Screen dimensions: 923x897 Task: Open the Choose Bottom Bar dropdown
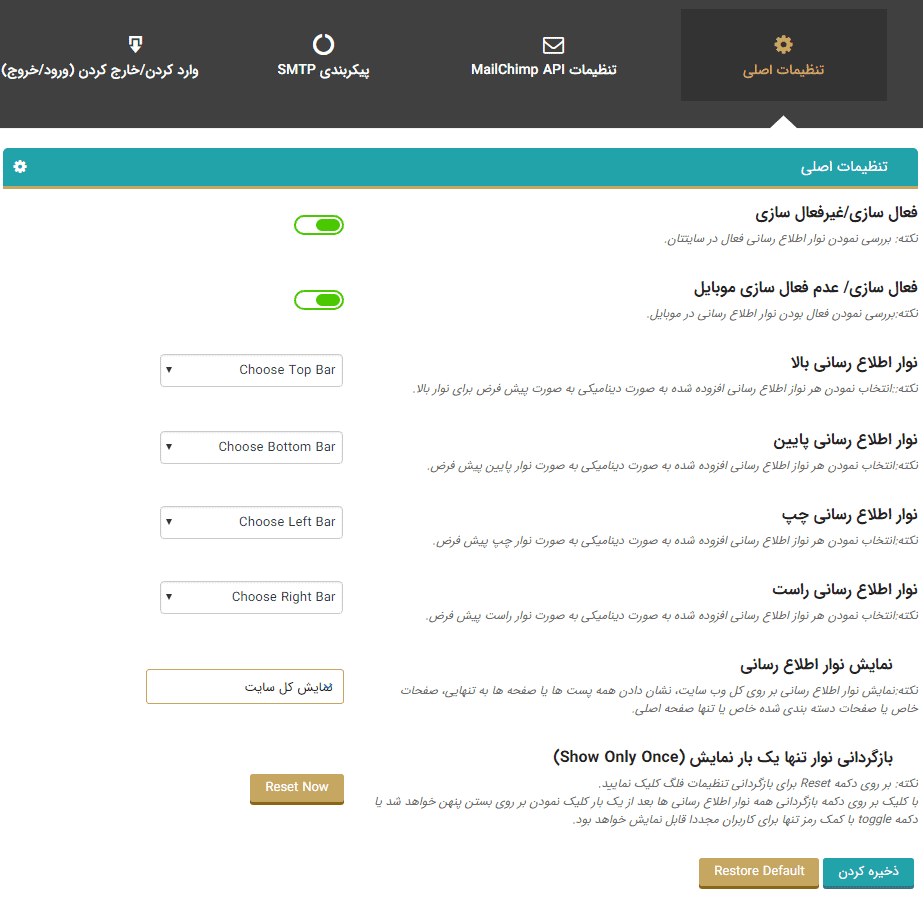[x=251, y=447]
